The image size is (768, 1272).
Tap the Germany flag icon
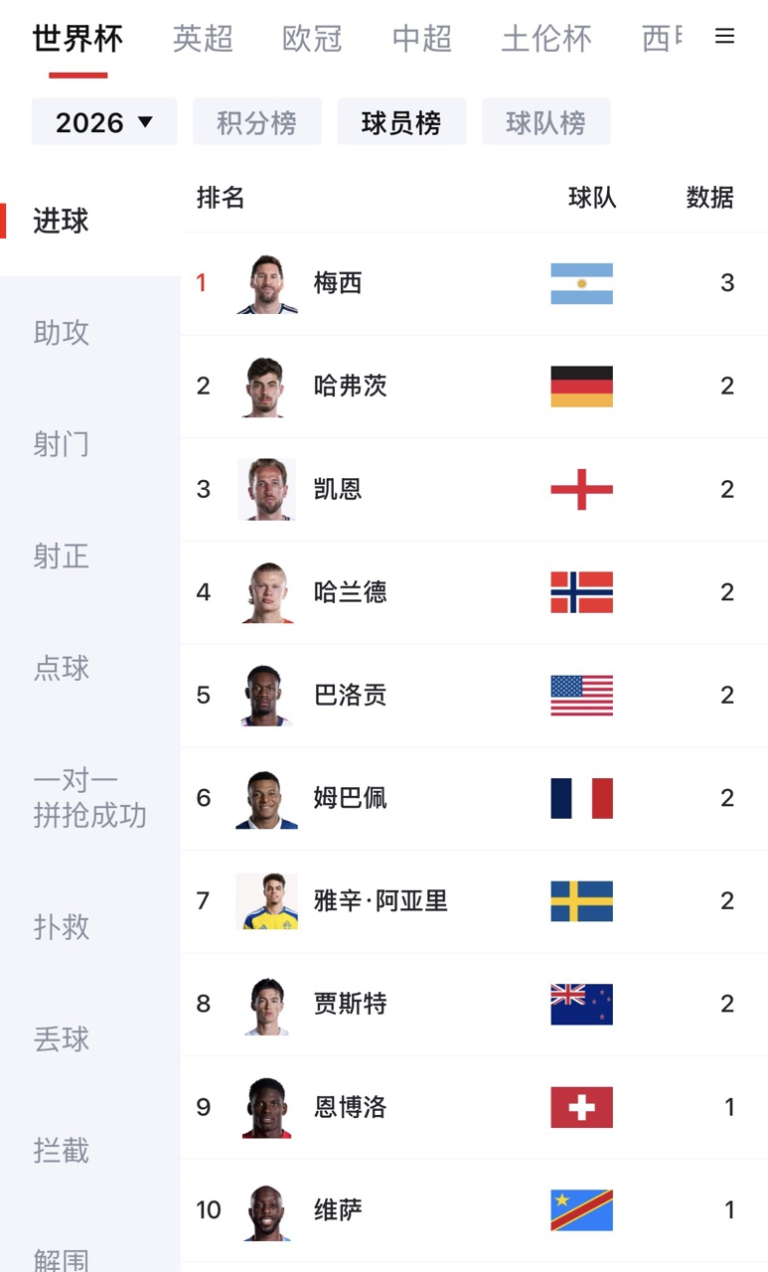tap(581, 386)
